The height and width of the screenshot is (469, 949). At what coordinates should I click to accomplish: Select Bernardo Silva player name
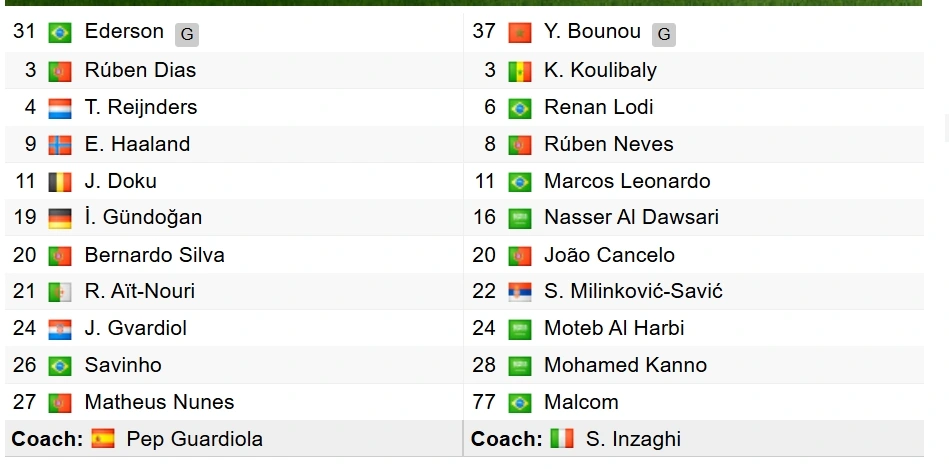[x=154, y=255]
